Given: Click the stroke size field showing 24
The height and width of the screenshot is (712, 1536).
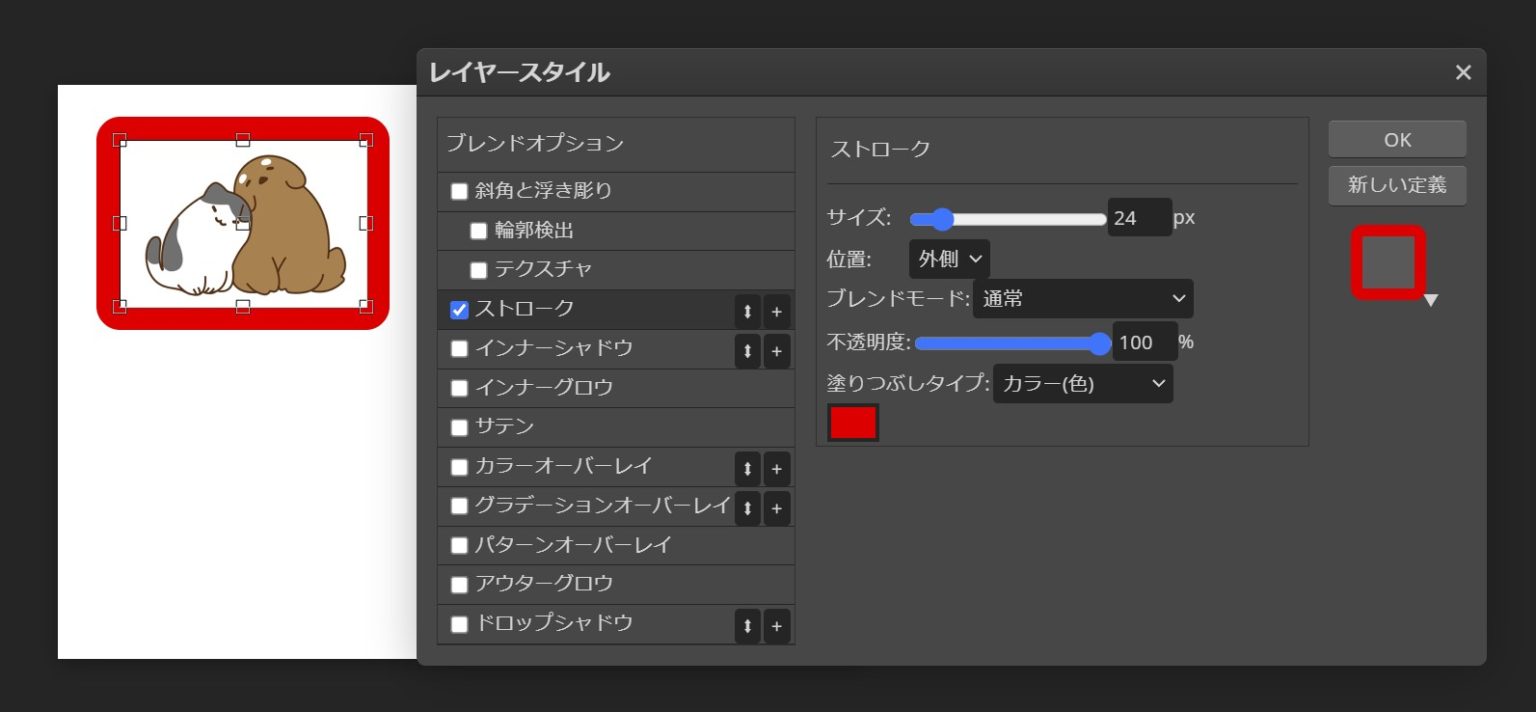Looking at the screenshot, I should click(x=1139, y=218).
